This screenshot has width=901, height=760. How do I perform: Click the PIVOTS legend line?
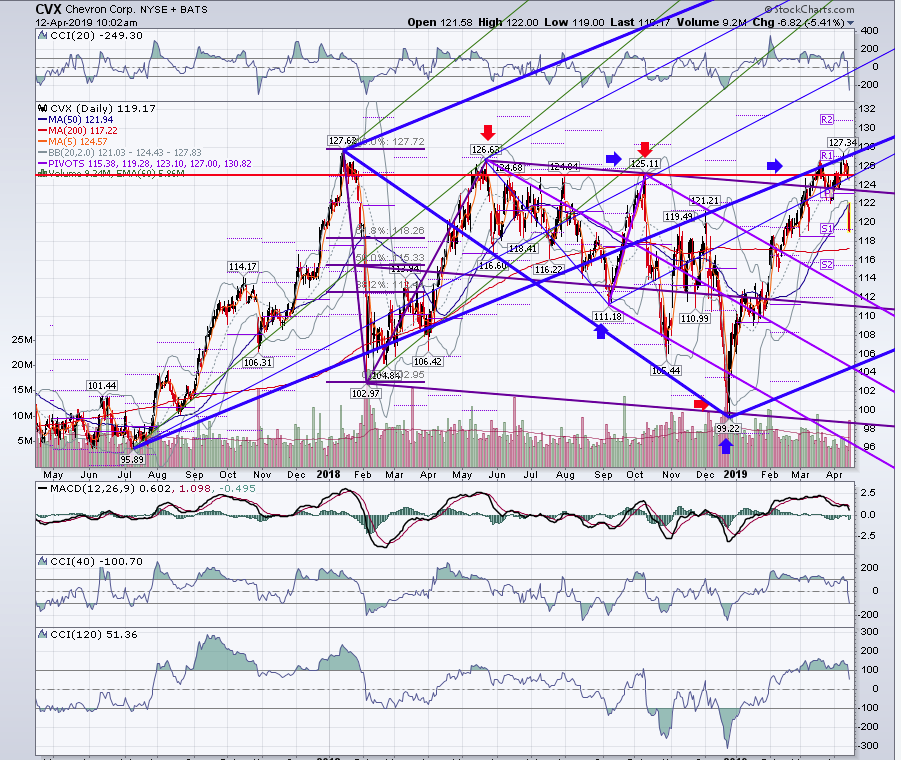pyautogui.click(x=145, y=163)
